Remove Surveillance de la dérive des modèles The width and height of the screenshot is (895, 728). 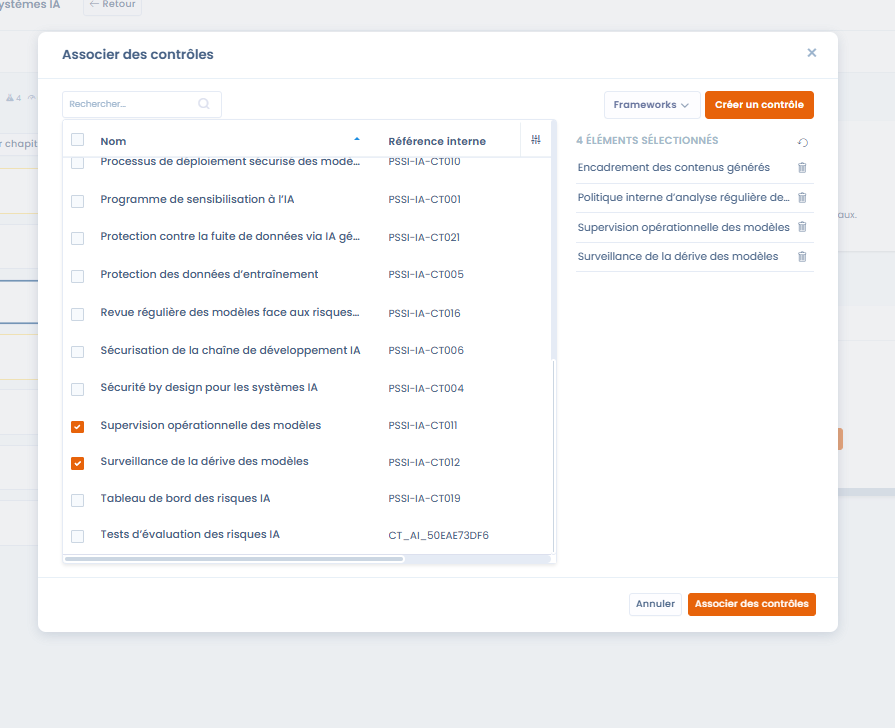tap(802, 257)
